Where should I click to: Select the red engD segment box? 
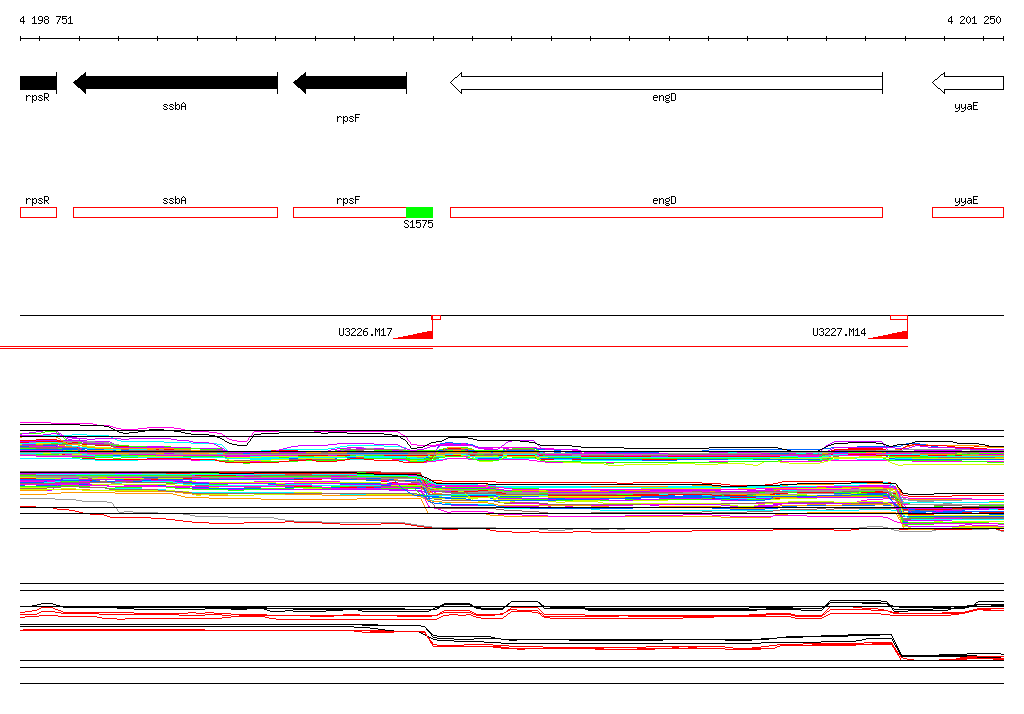667,212
